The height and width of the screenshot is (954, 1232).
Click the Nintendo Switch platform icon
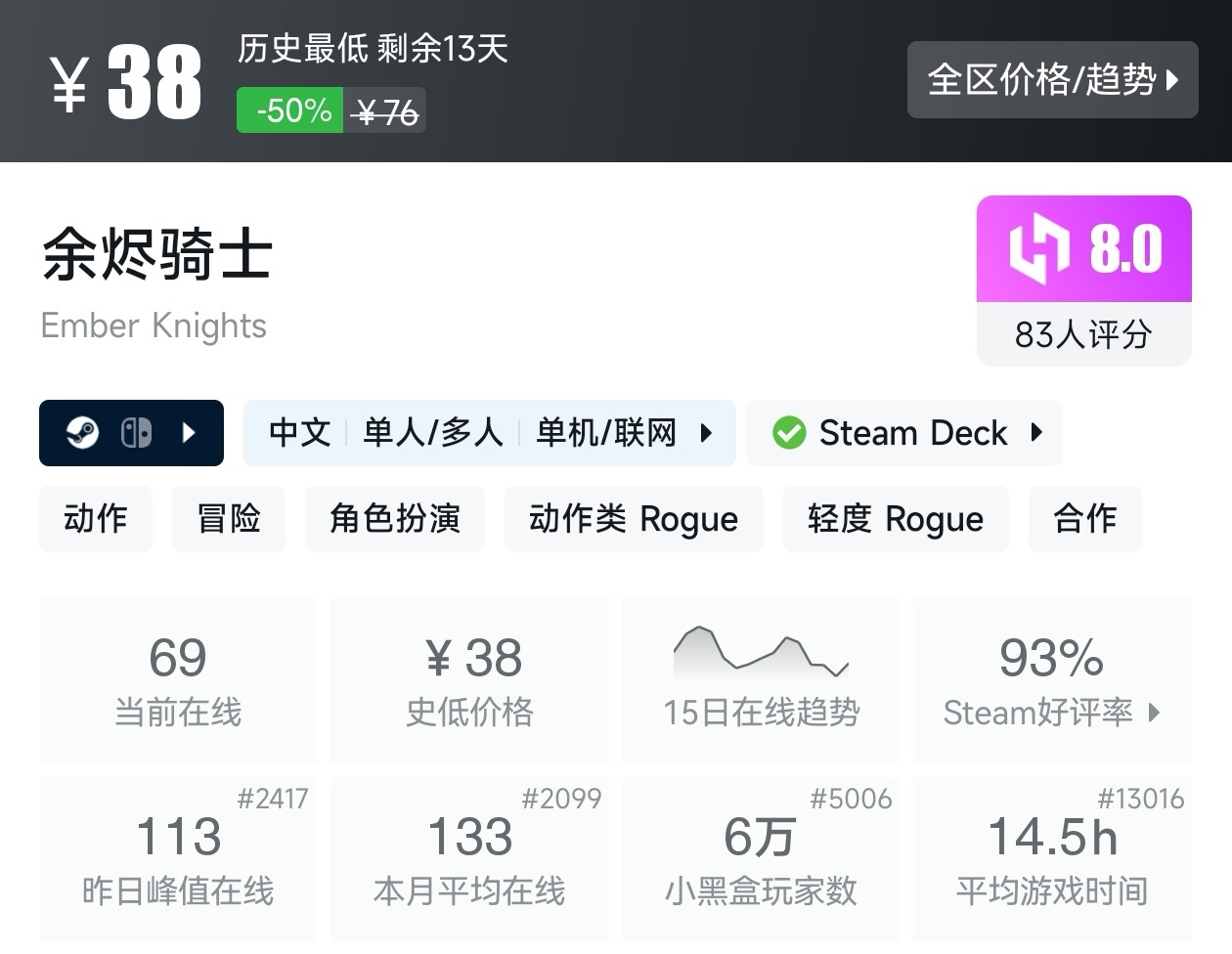136,432
